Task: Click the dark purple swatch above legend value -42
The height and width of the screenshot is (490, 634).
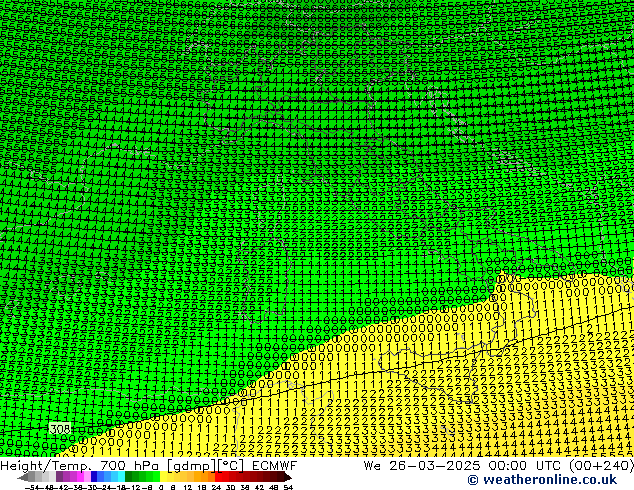Action: 59,477
